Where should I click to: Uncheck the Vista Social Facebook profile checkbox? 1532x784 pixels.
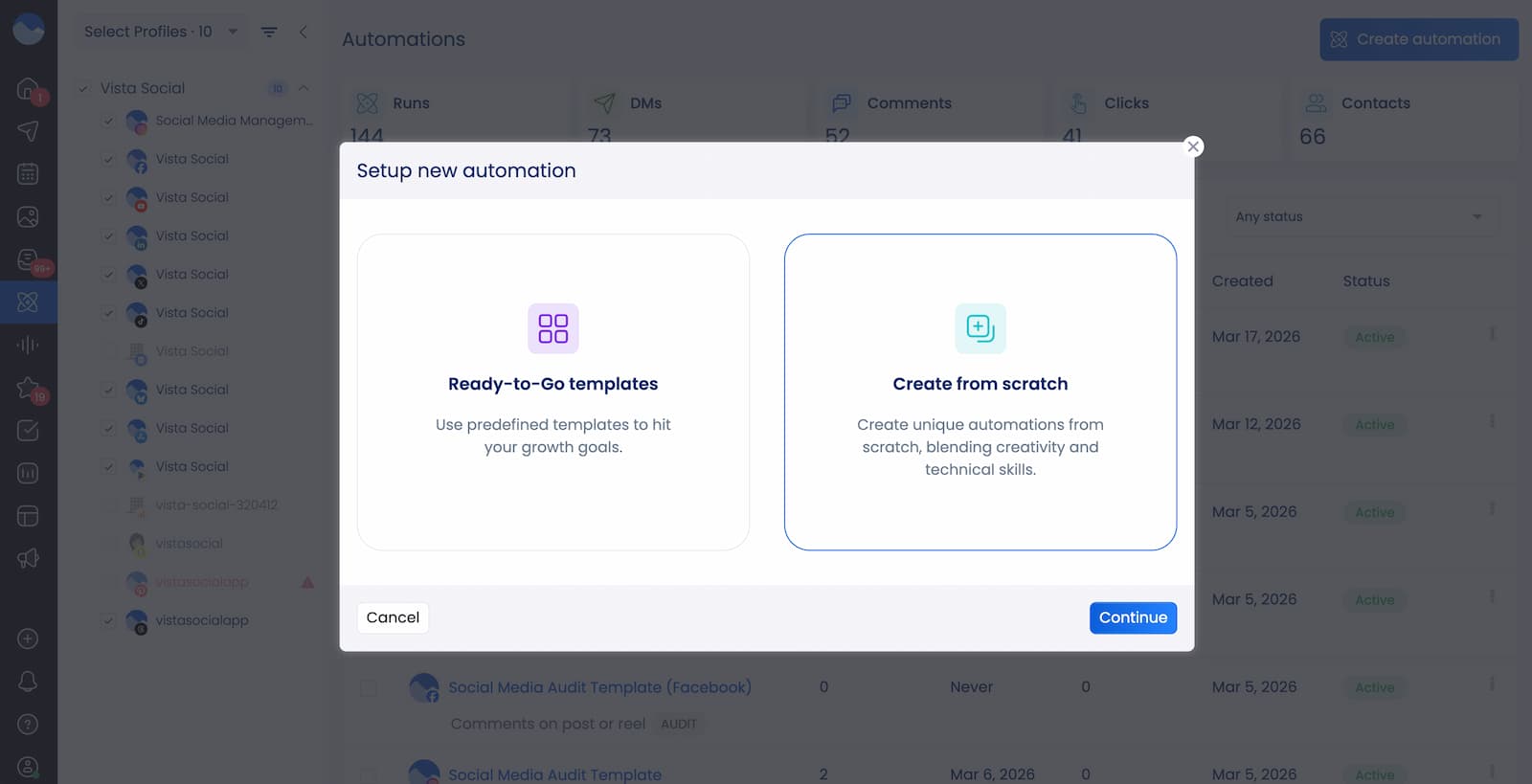tap(108, 159)
